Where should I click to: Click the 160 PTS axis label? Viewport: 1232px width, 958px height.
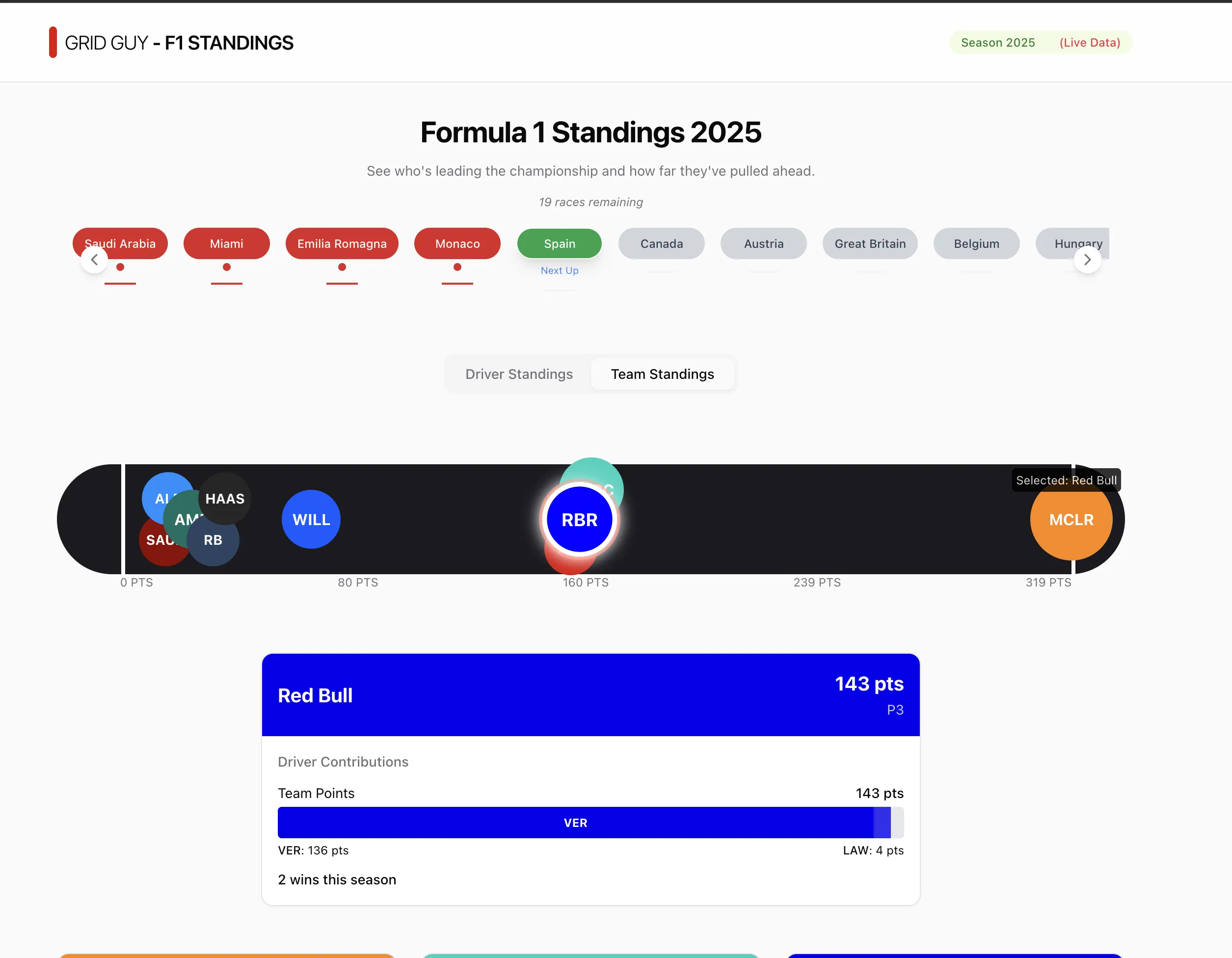pos(586,582)
